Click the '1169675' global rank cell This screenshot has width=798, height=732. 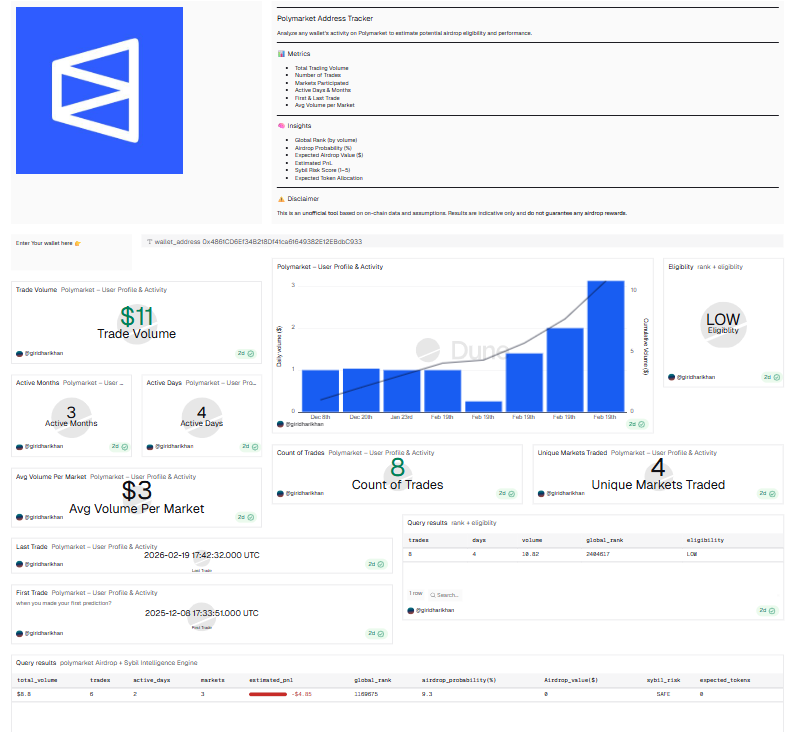366,694
